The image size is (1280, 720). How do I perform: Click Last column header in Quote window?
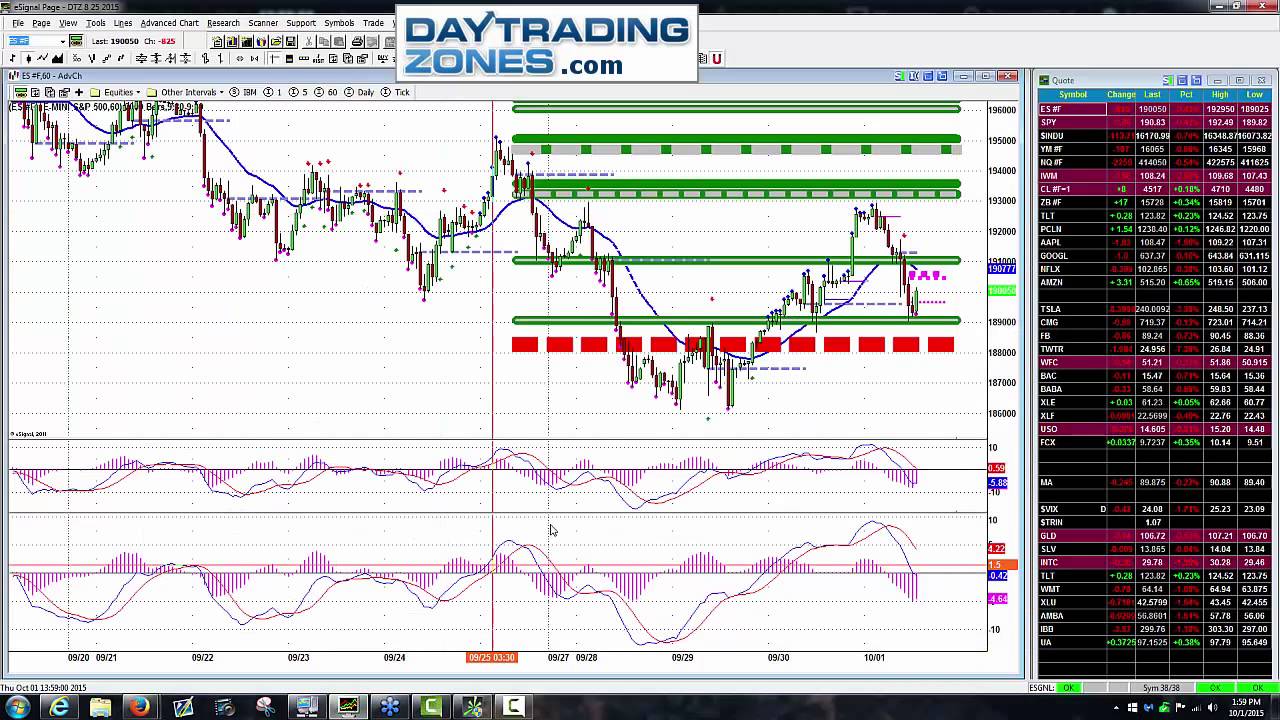coord(1152,95)
